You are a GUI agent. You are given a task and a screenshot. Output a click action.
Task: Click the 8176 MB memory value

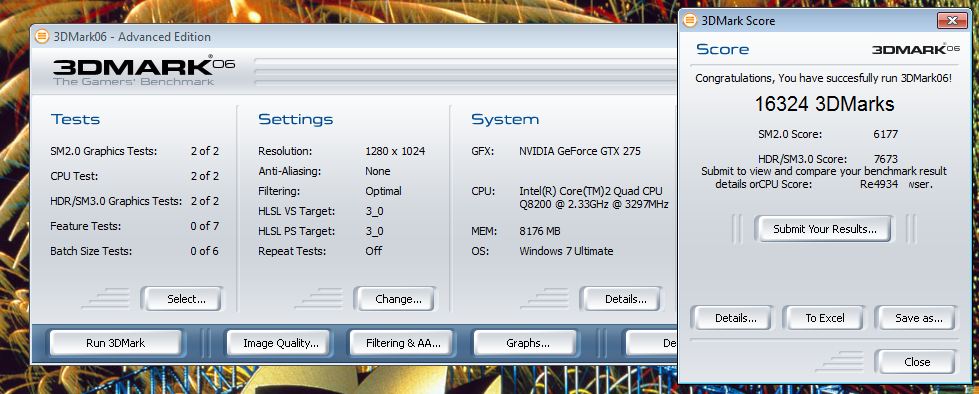[539, 232]
